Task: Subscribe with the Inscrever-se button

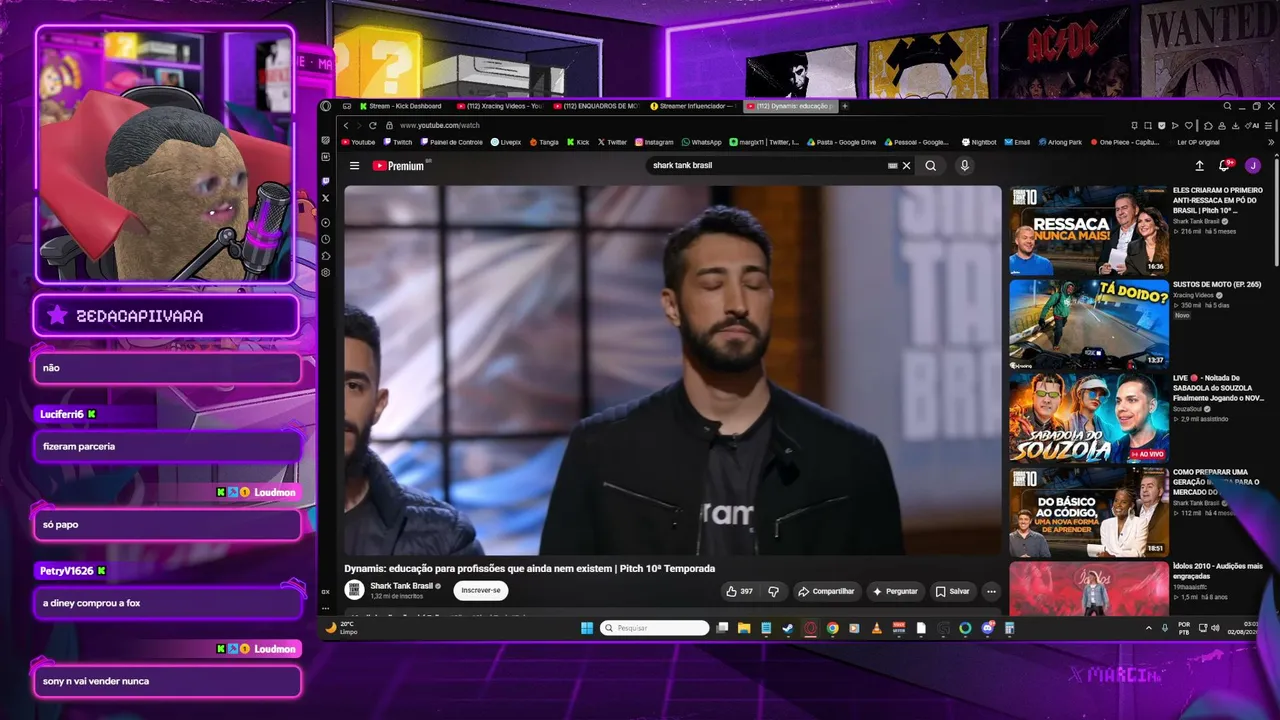Action: (481, 591)
